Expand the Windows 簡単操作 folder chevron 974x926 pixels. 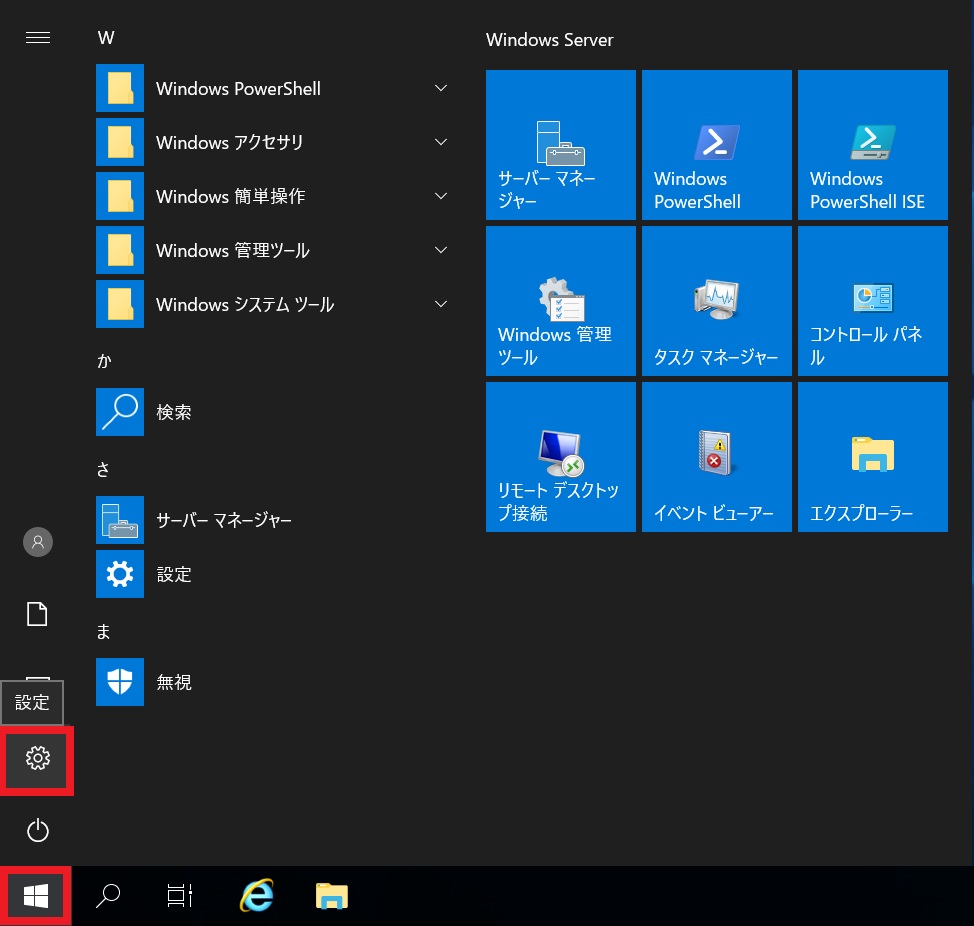(441, 196)
